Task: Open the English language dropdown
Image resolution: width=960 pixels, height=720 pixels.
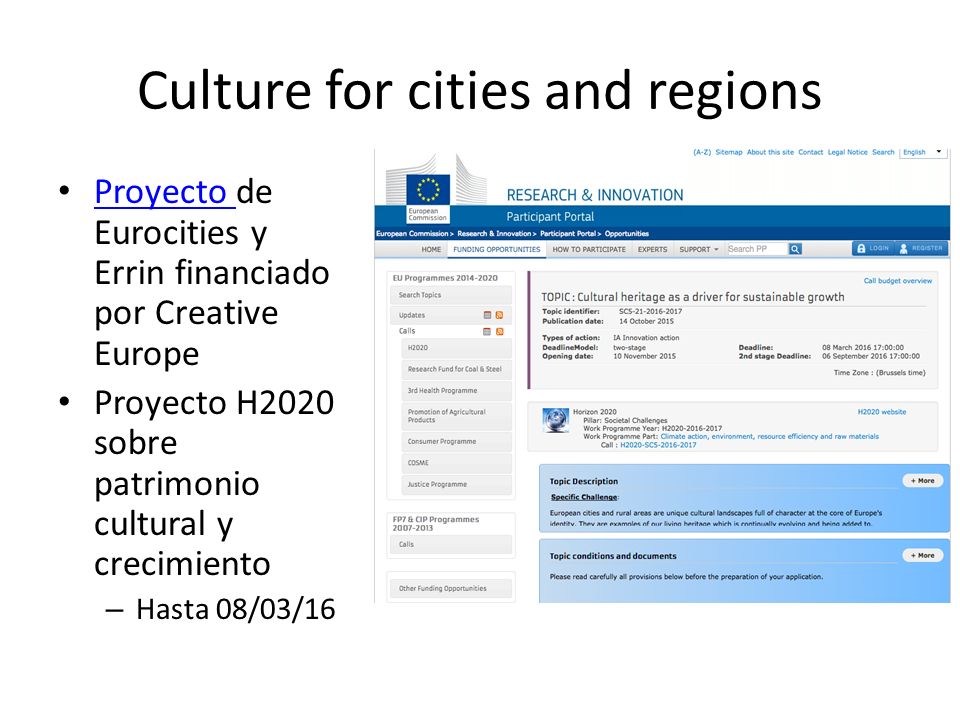Action: [923, 152]
